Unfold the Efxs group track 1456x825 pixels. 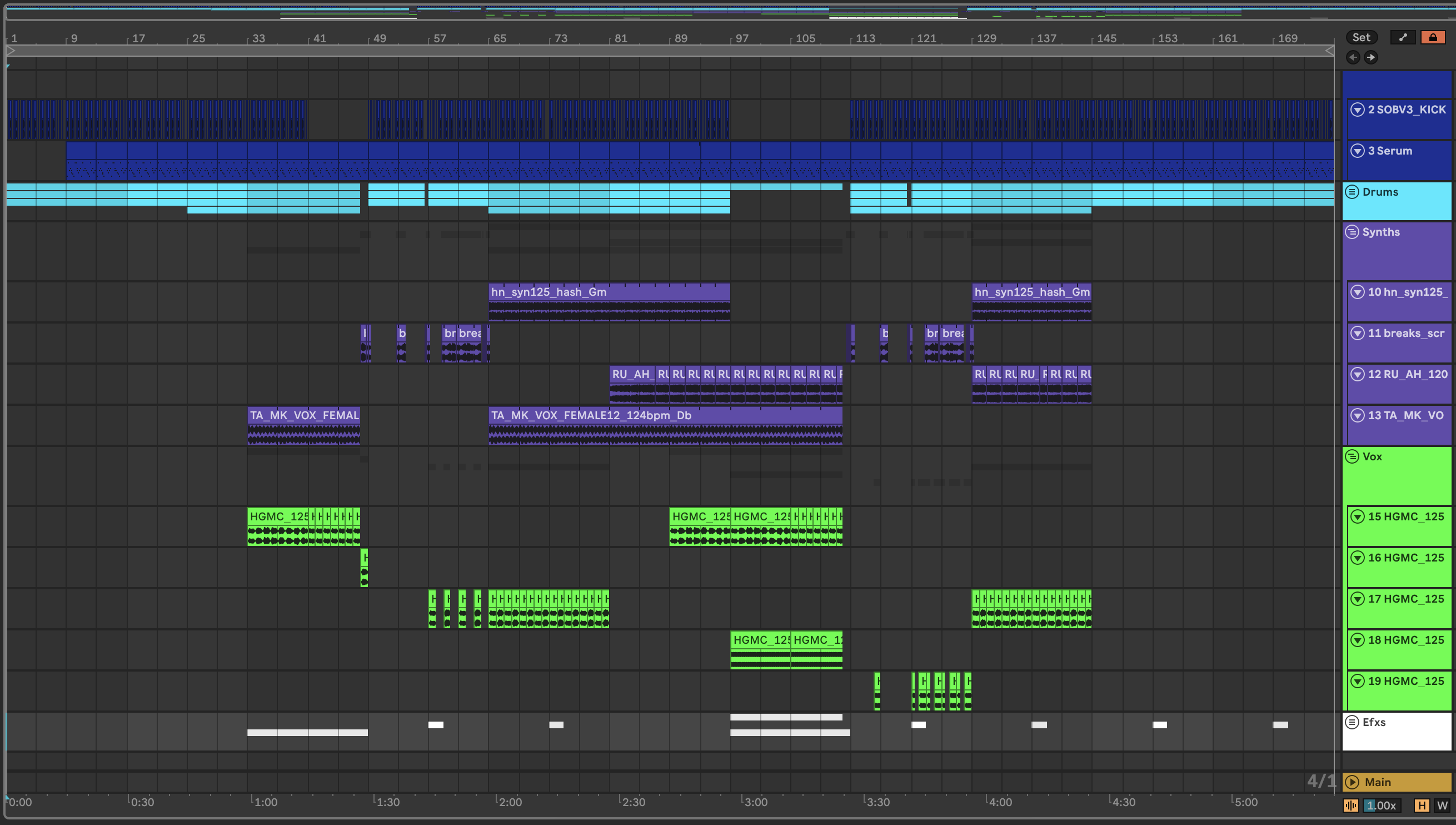tap(1352, 722)
